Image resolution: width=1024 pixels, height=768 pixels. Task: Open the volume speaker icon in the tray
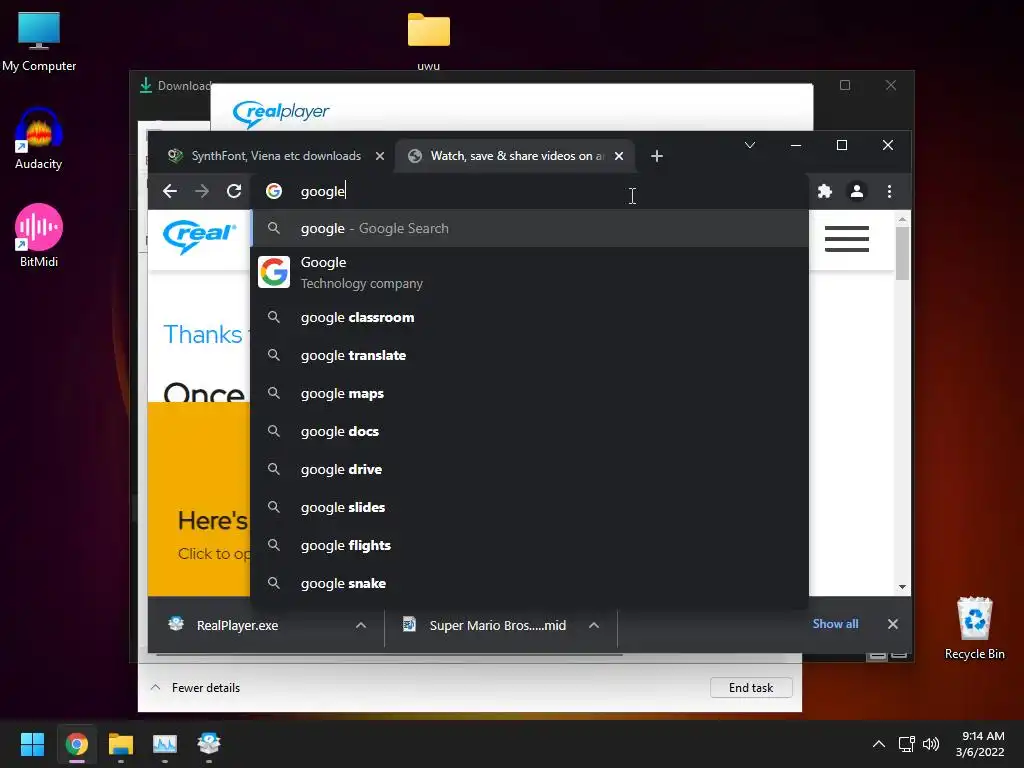[931, 744]
